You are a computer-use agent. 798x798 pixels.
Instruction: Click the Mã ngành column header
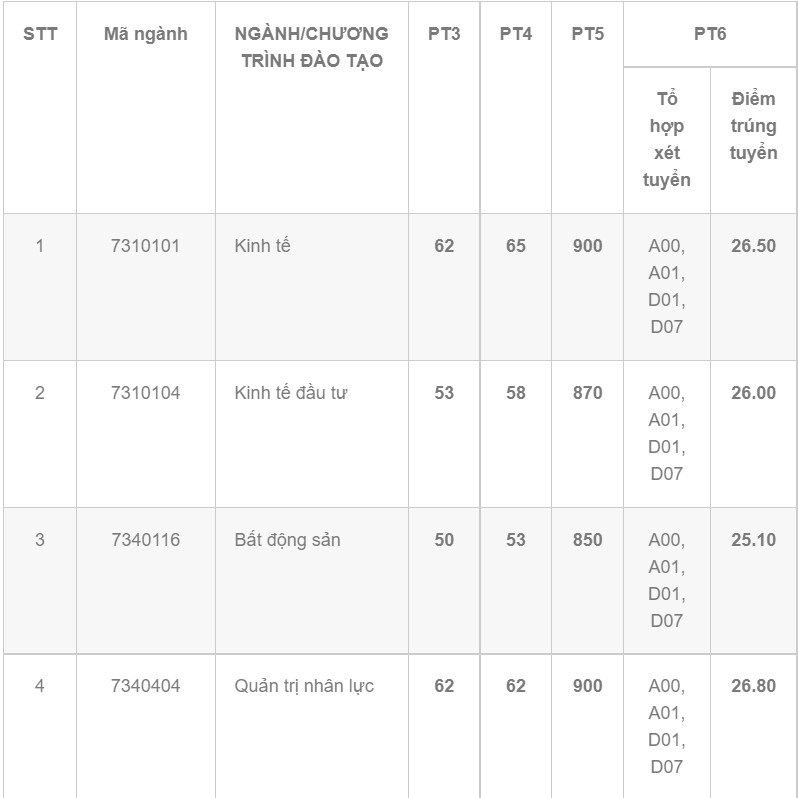click(x=145, y=34)
